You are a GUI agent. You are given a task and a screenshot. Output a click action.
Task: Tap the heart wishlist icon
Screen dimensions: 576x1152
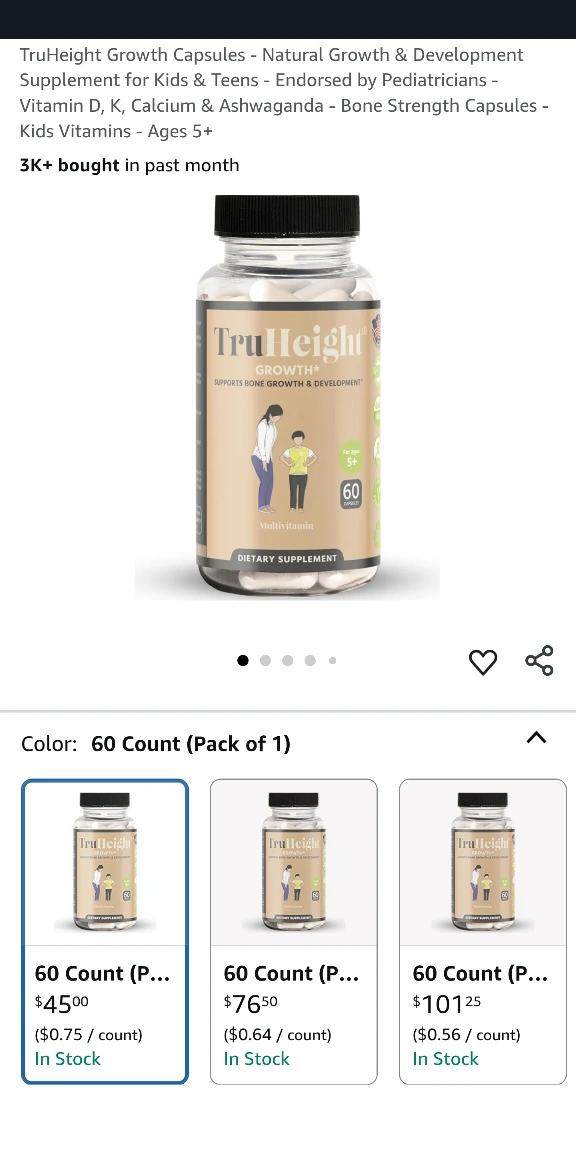(483, 661)
